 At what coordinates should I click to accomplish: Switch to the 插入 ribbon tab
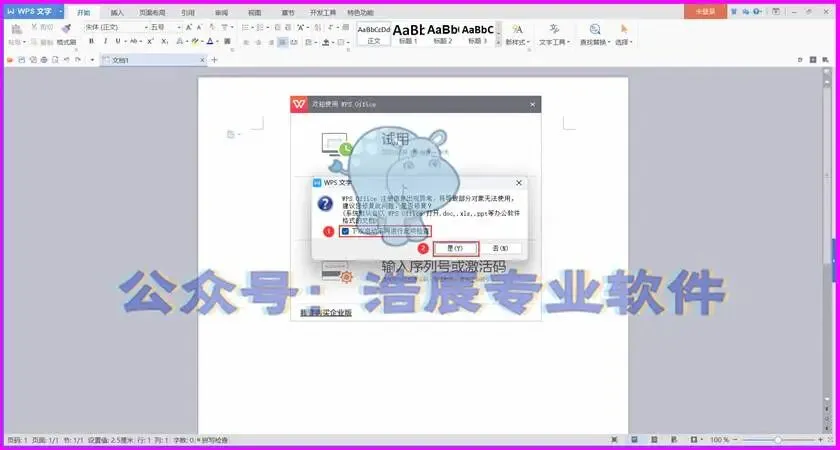pyautogui.click(x=117, y=12)
